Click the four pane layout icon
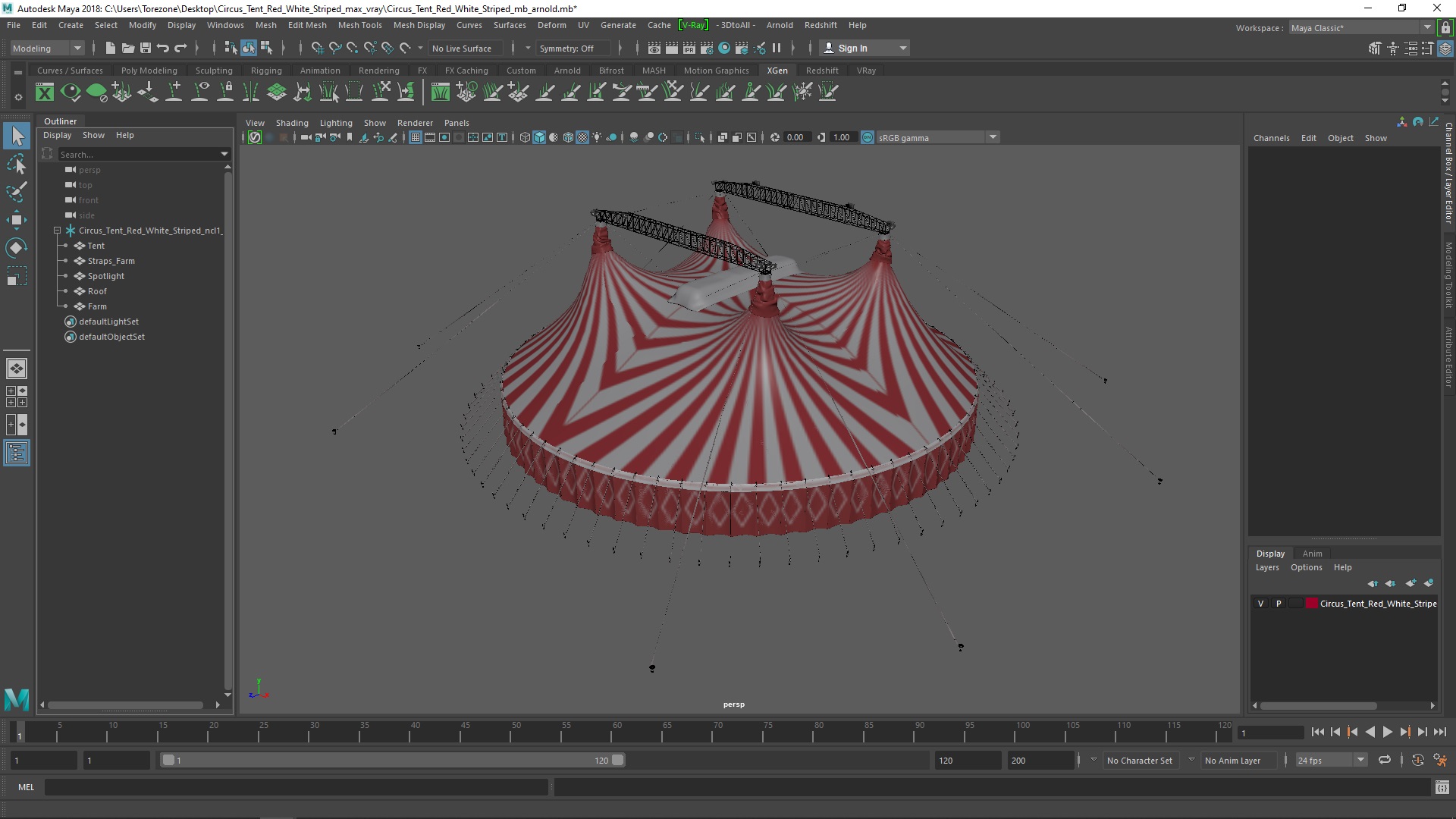The width and height of the screenshot is (1456, 819). 17,397
